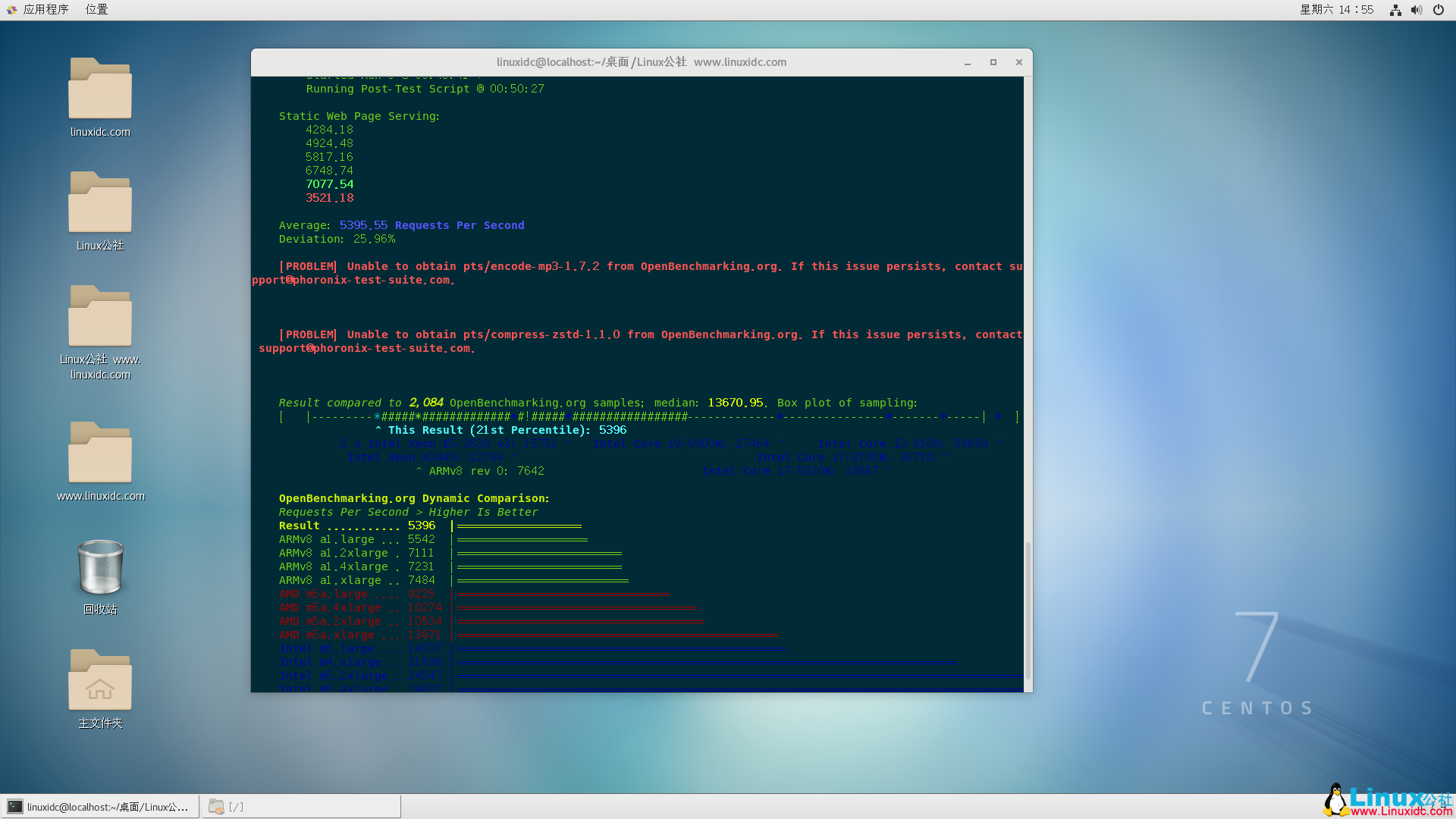Click the 'Average: 5395.55 Requests Per Second' line

(x=401, y=225)
